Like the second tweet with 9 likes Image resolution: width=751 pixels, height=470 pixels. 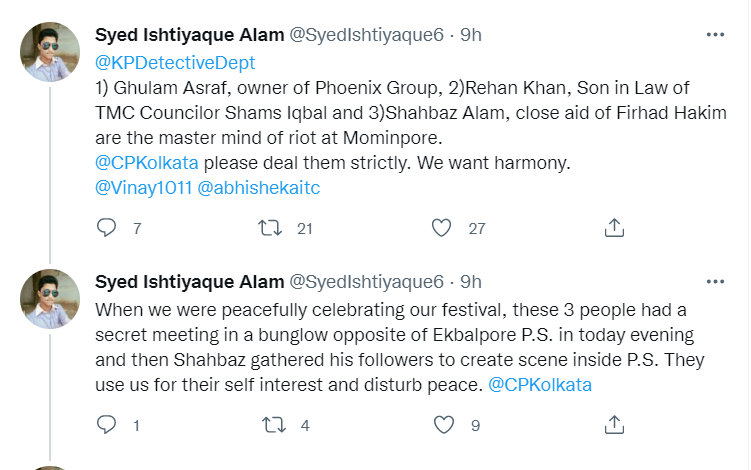coord(441,425)
